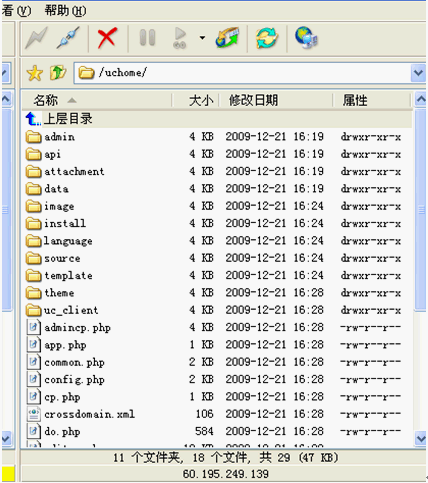The width and height of the screenshot is (428, 483).
Task: Click the quick connect lightning icon
Action: [x=37, y=38]
